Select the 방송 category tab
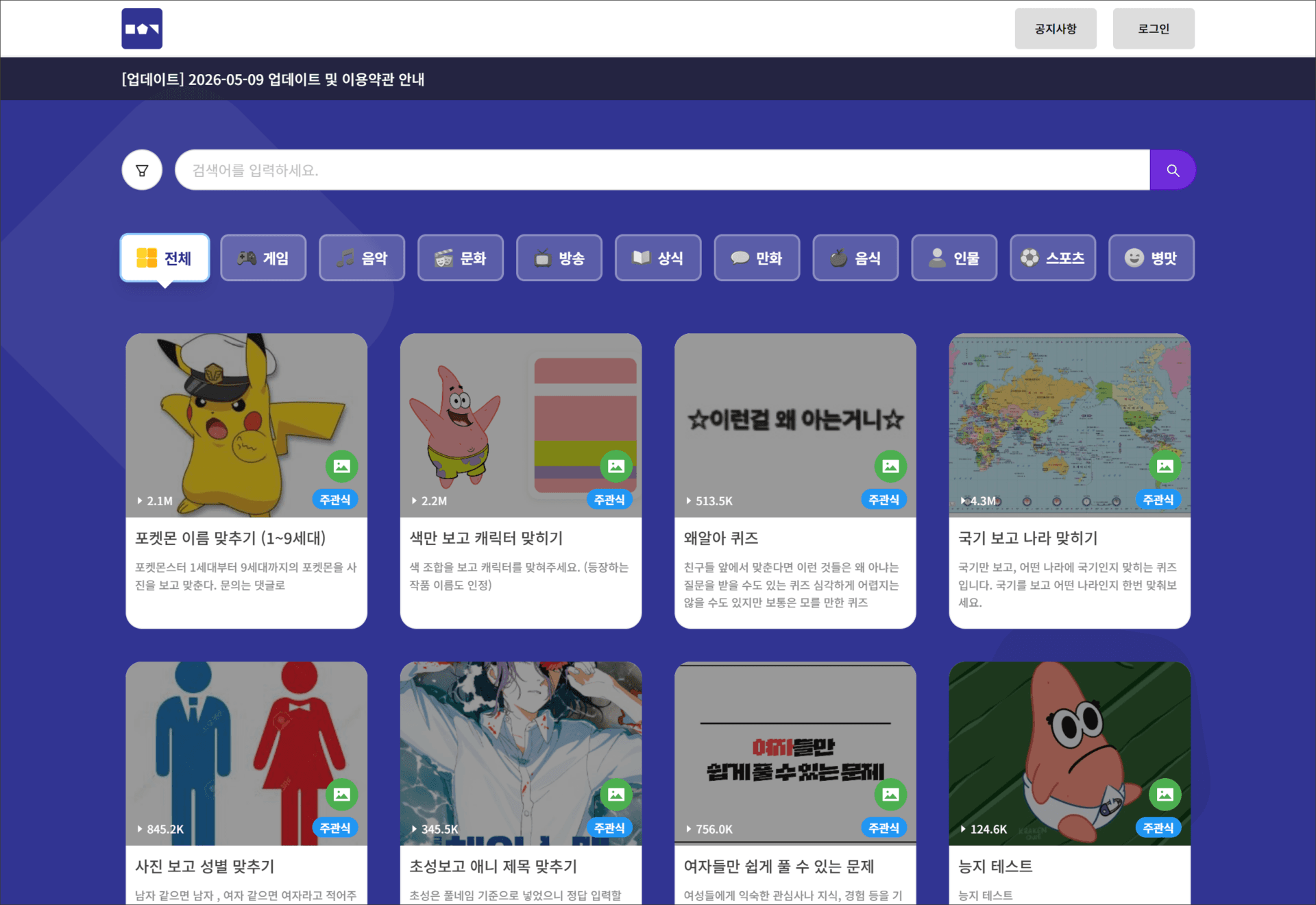This screenshot has width=1316, height=905. pyautogui.click(x=559, y=258)
